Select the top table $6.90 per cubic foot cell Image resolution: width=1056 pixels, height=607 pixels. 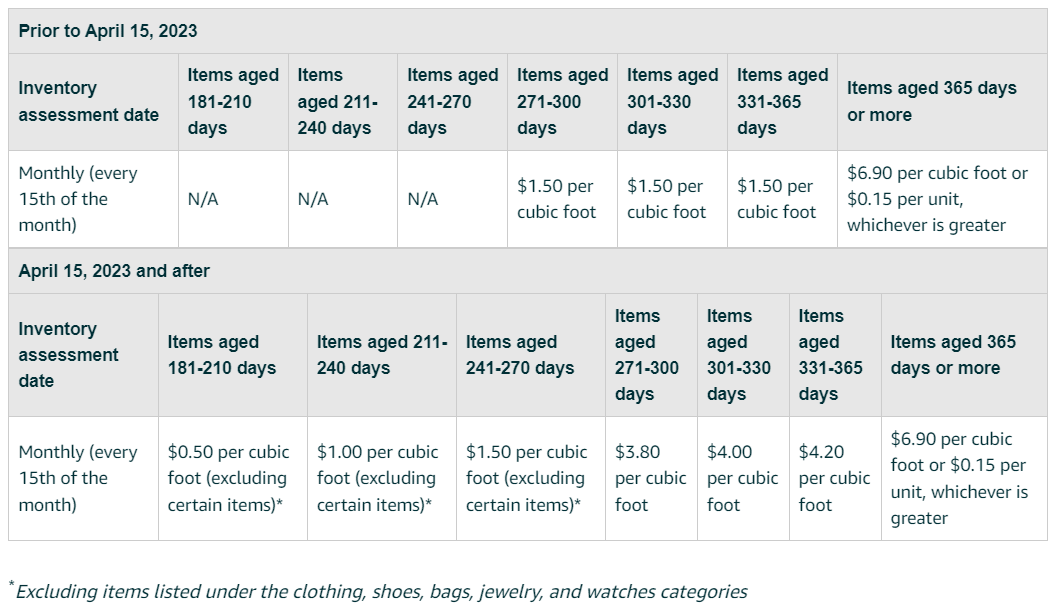tap(942, 199)
